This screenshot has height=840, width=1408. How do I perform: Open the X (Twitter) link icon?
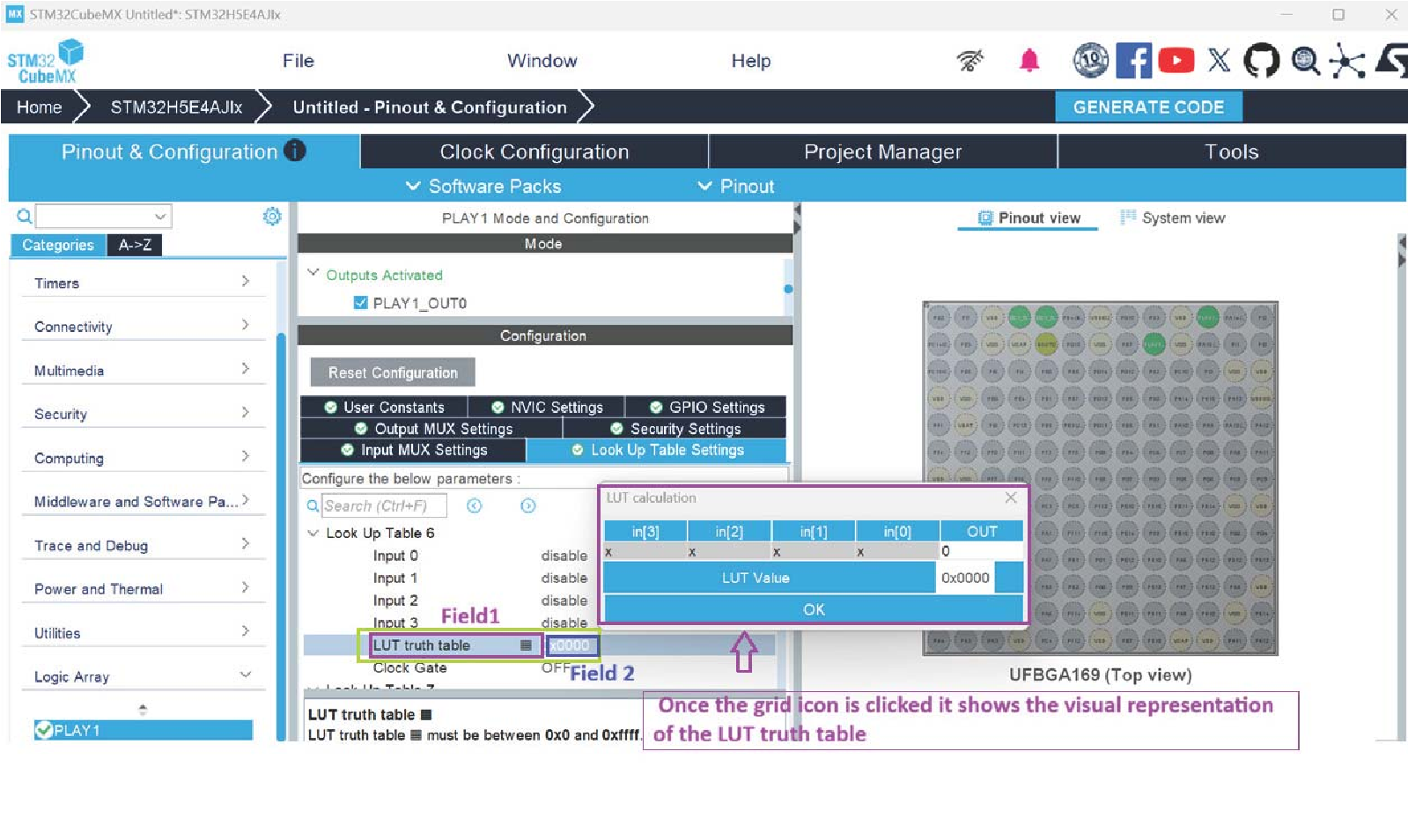click(1219, 61)
